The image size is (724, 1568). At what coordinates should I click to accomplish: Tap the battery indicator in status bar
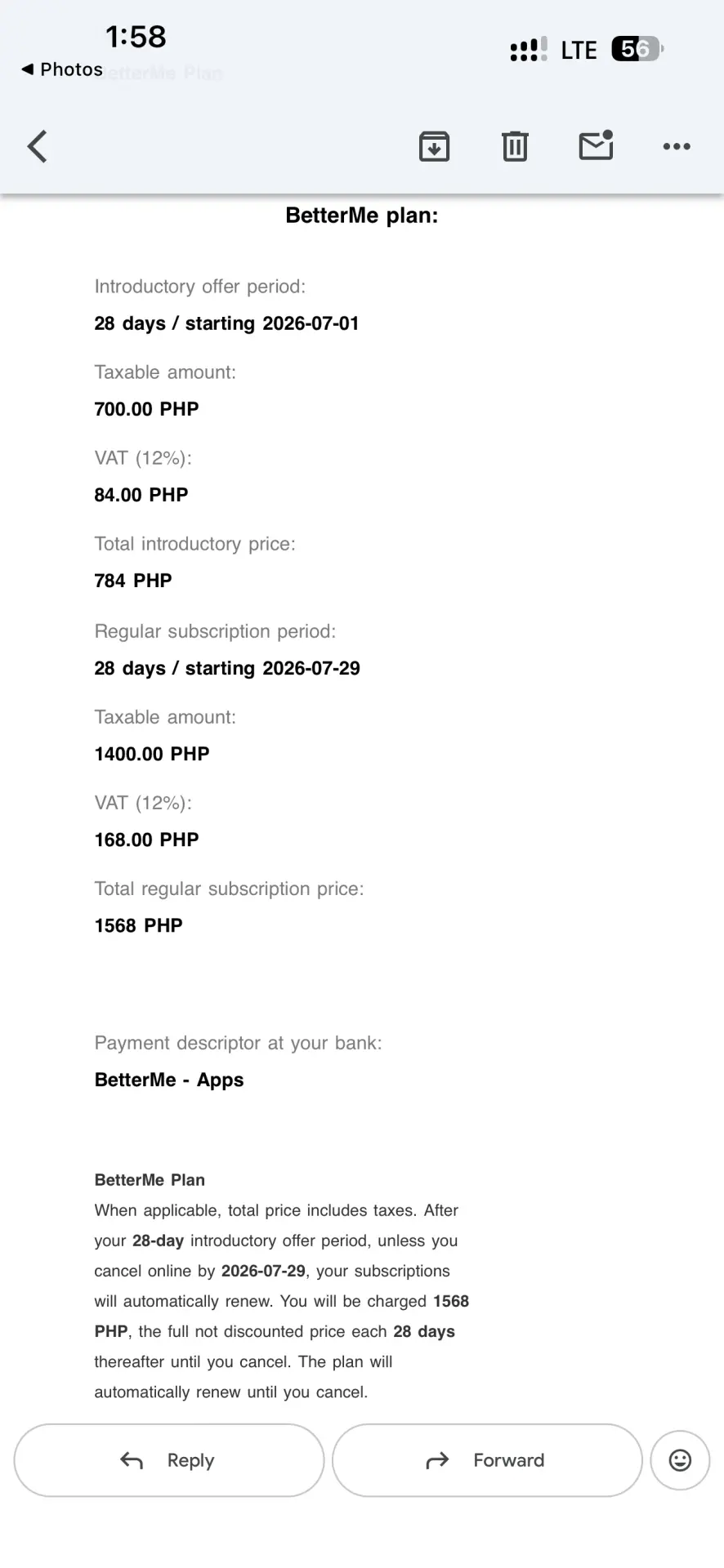pos(637,49)
